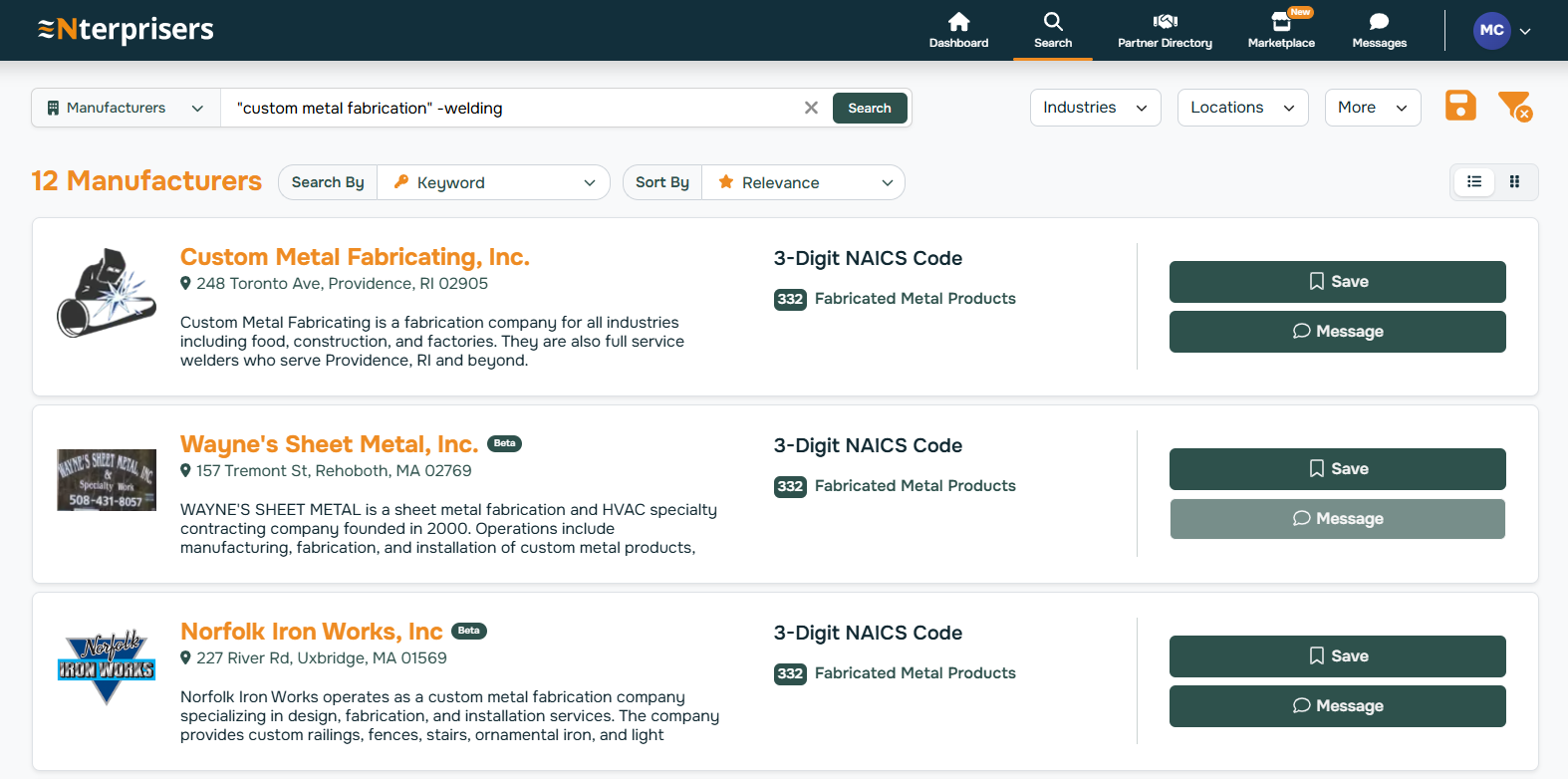
Task: Message Custom Metal Fabricating, Inc.
Action: 1337,332
